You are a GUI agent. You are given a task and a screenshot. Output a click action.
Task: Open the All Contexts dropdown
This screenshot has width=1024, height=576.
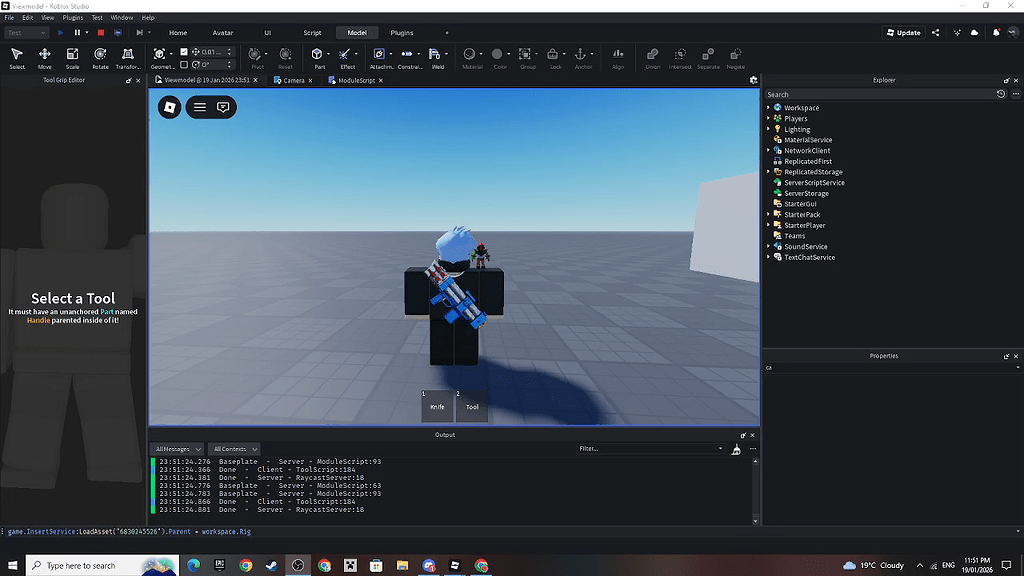click(x=234, y=449)
